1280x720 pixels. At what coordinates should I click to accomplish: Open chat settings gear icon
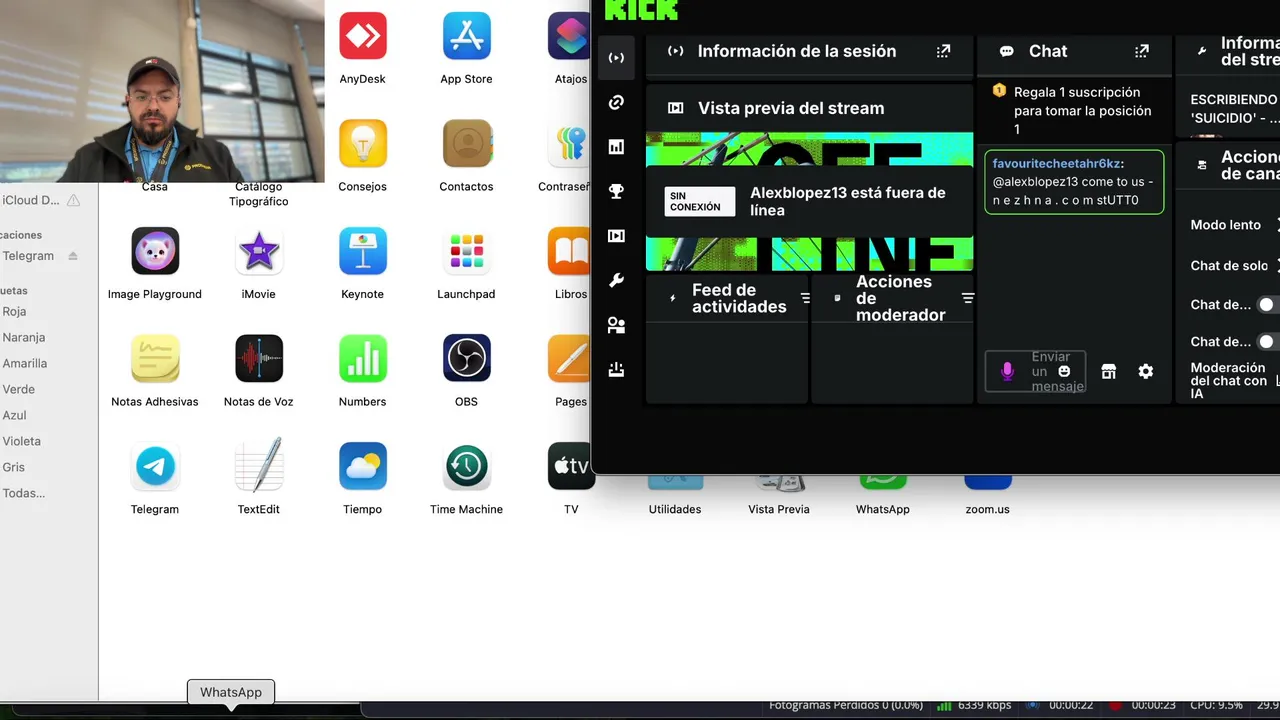pyautogui.click(x=1146, y=371)
